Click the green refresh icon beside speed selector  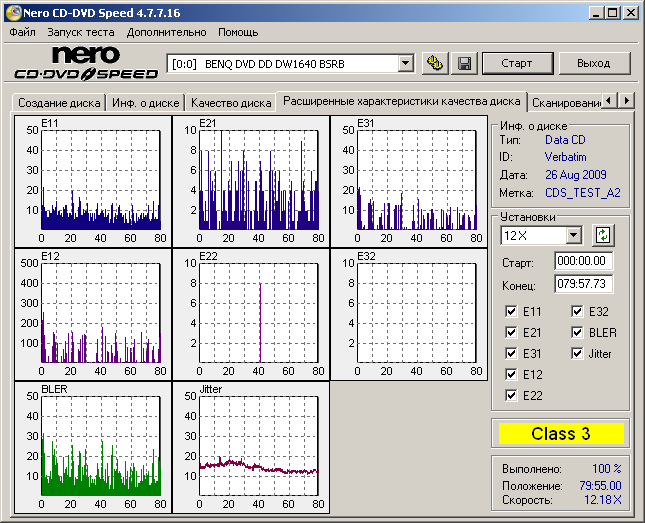pos(603,235)
